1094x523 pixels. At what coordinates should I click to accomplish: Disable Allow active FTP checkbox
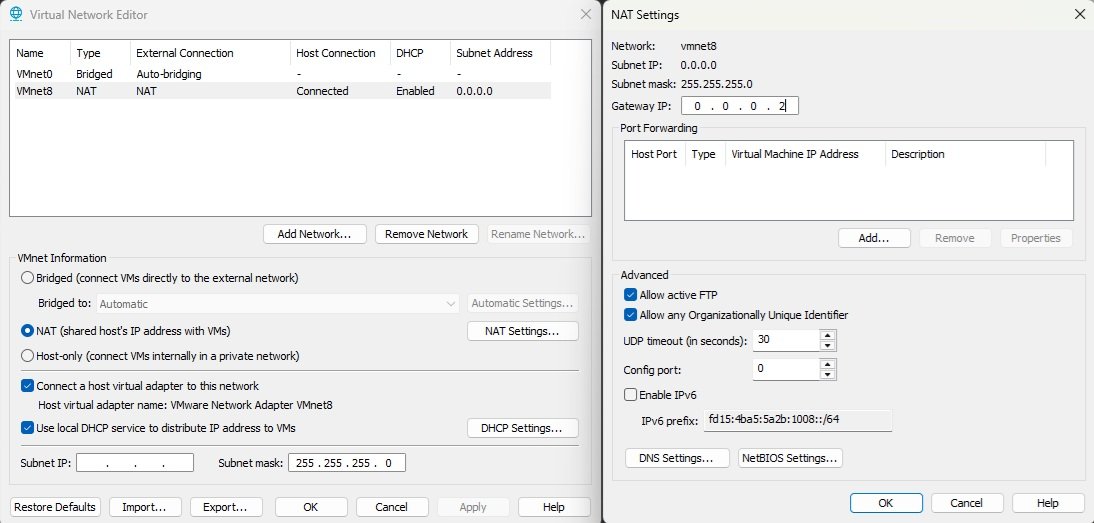pyautogui.click(x=630, y=295)
